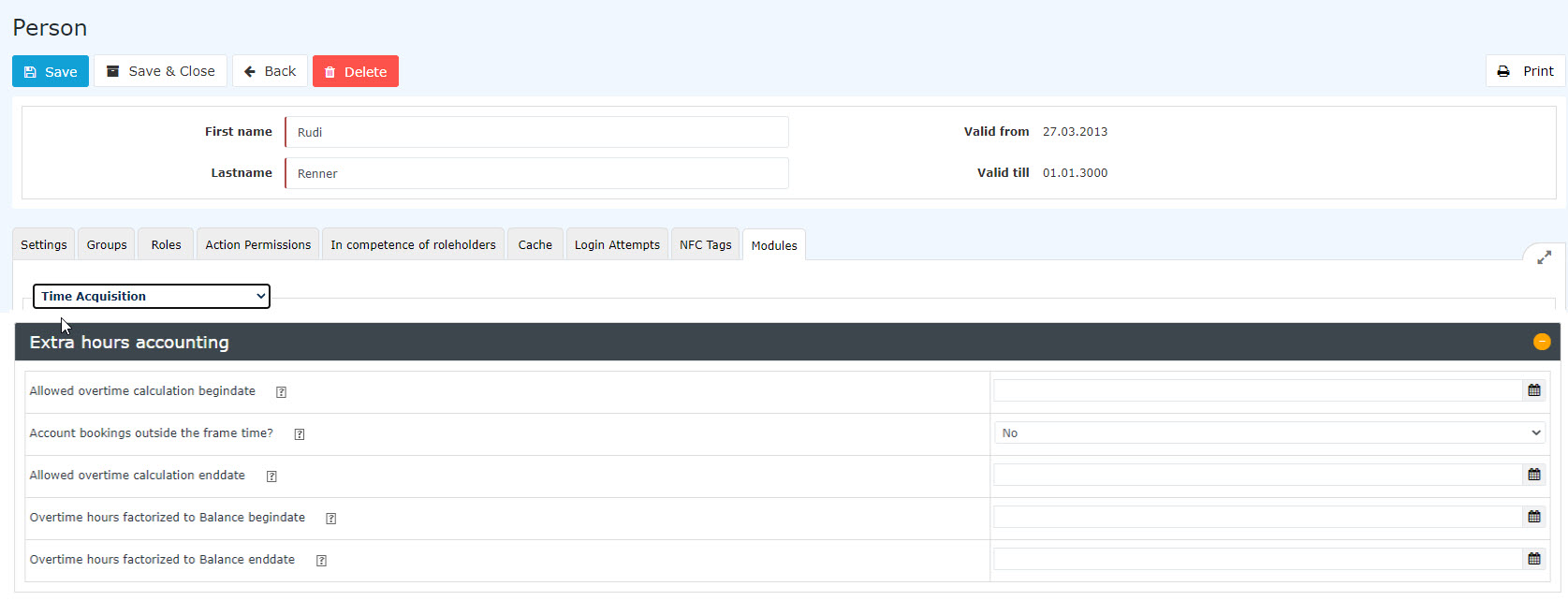Image resolution: width=1568 pixels, height=601 pixels.
Task: Switch to the NFC Tags tab
Action: [x=706, y=244]
